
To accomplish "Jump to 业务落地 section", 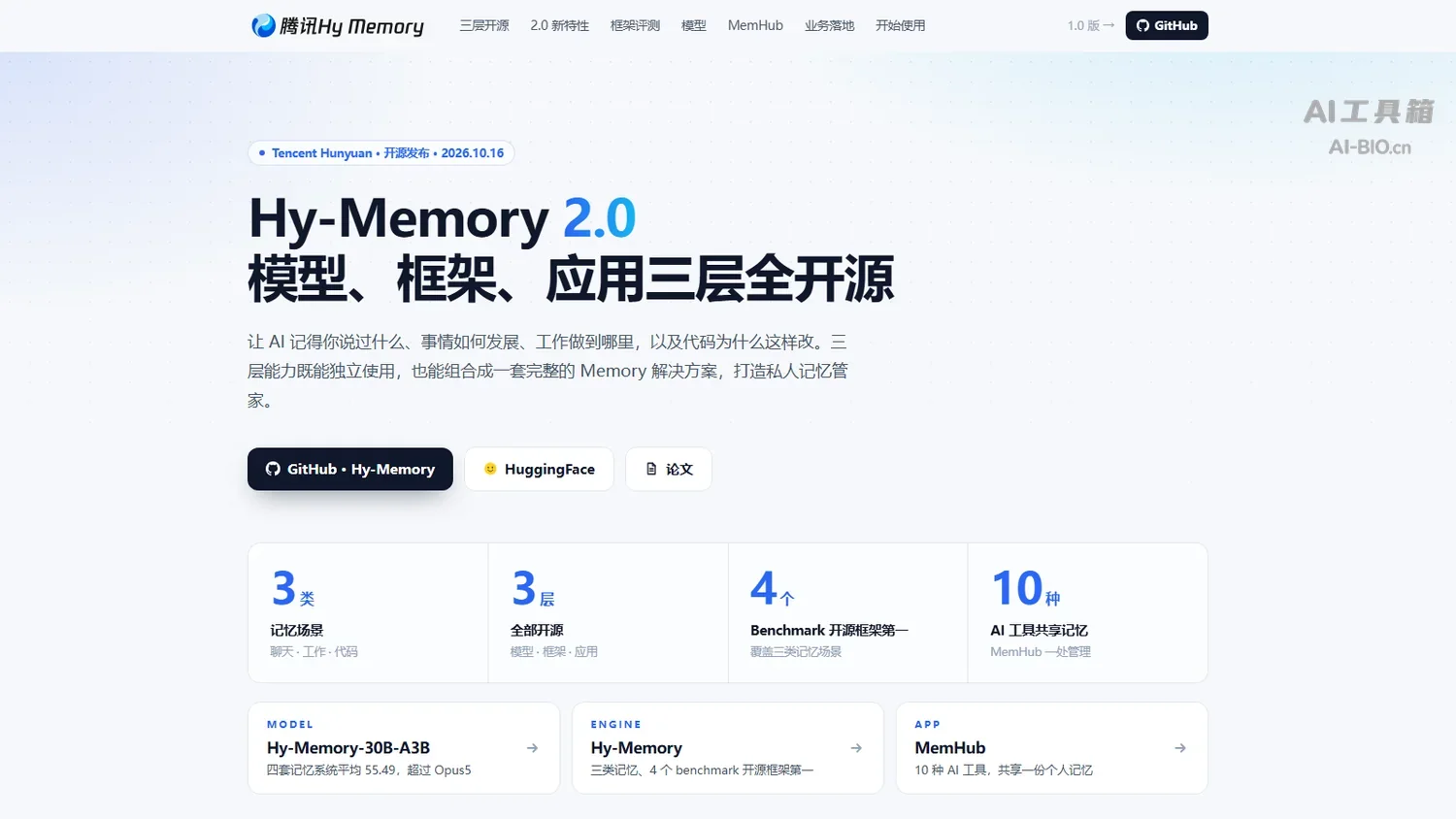I will (x=829, y=25).
